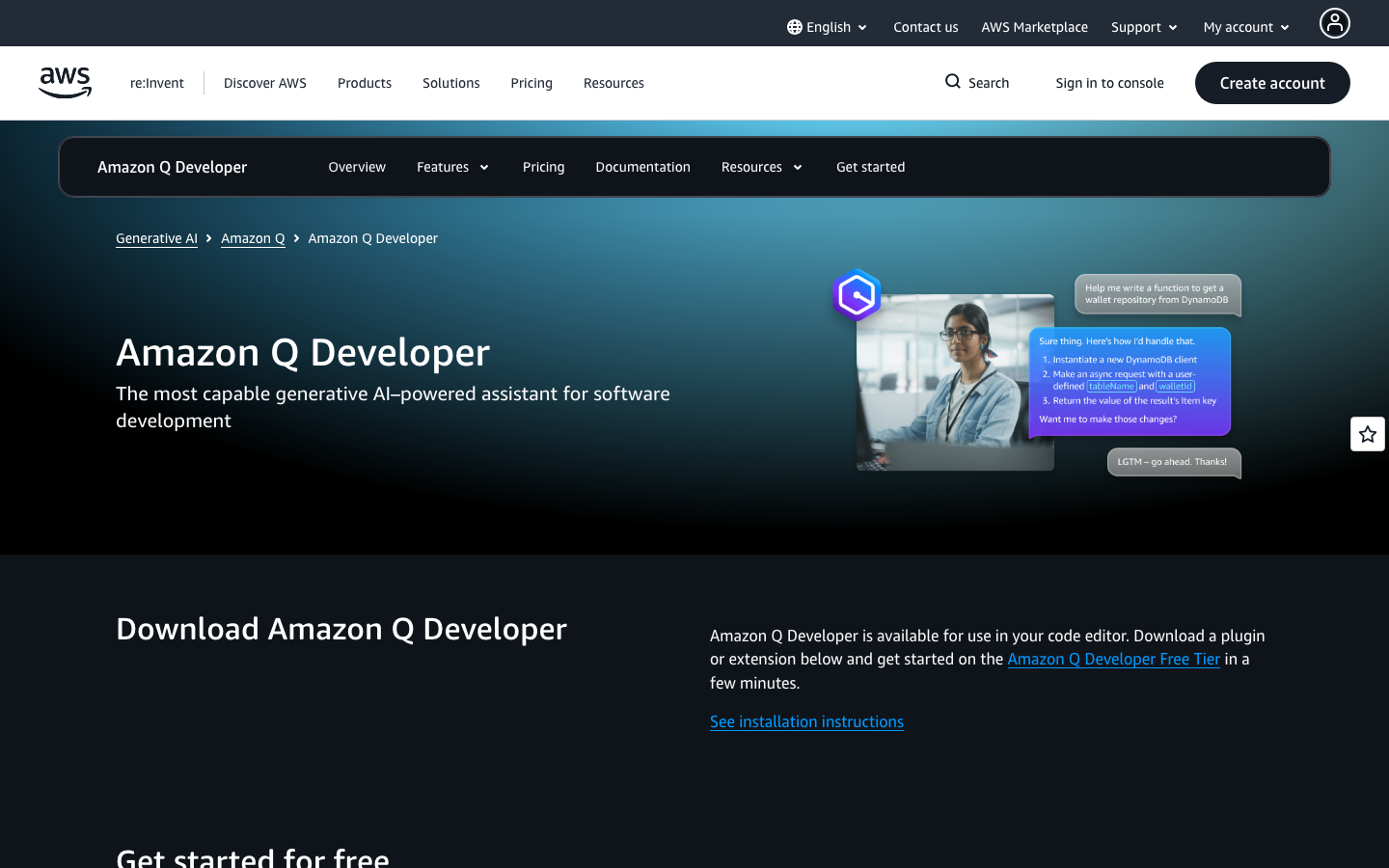The width and height of the screenshot is (1389, 868).
Task: Select the Get started tab
Action: point(871,167)
